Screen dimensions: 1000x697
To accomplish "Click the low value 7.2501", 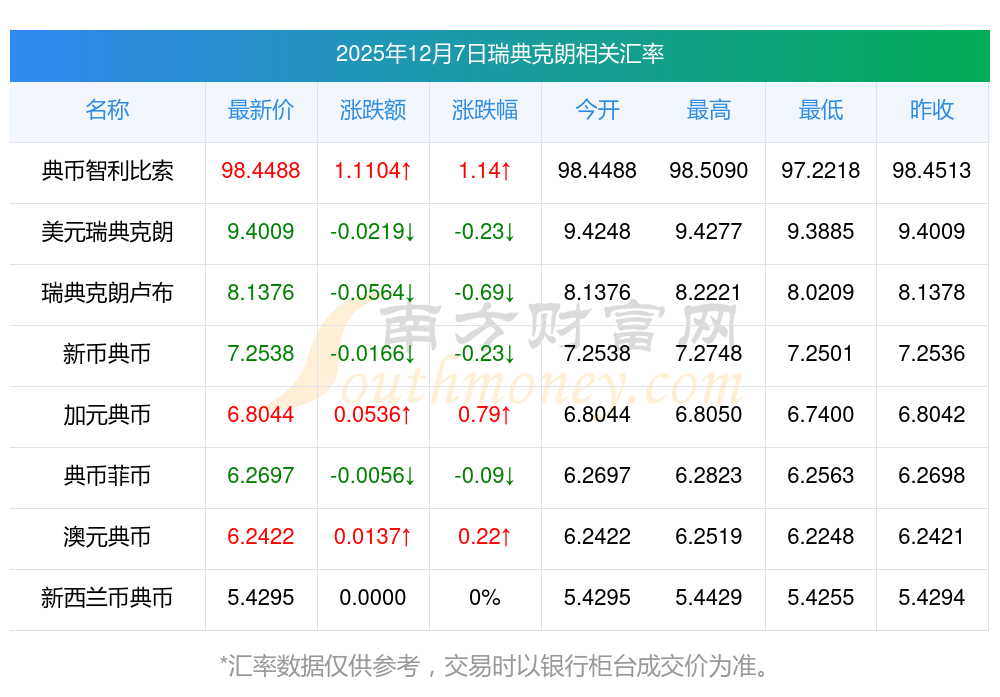I will pyautogui.click(x=821, y=354).
